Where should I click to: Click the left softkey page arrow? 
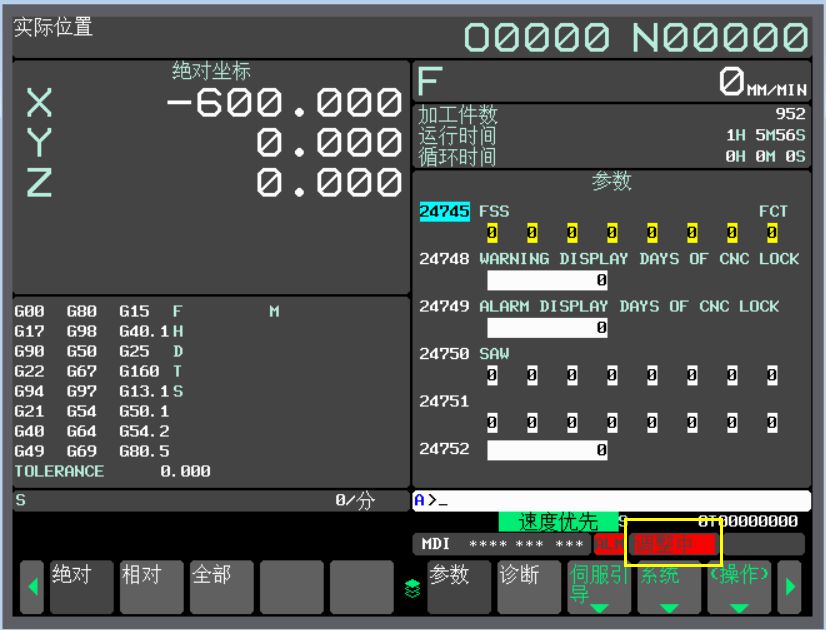coord(32,588)
